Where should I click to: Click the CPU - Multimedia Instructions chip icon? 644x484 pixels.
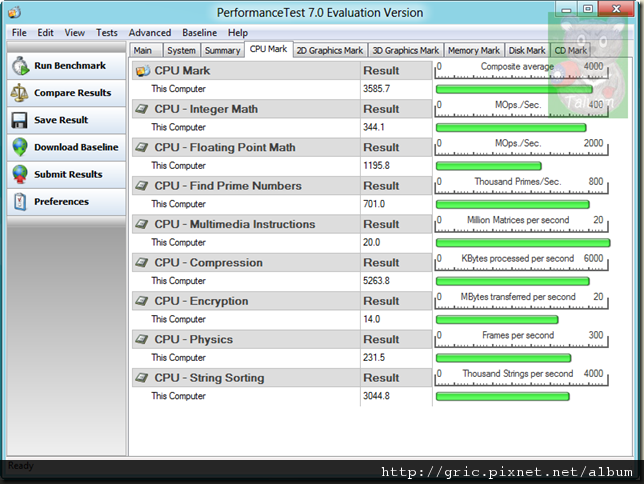(x=142, y=224)
